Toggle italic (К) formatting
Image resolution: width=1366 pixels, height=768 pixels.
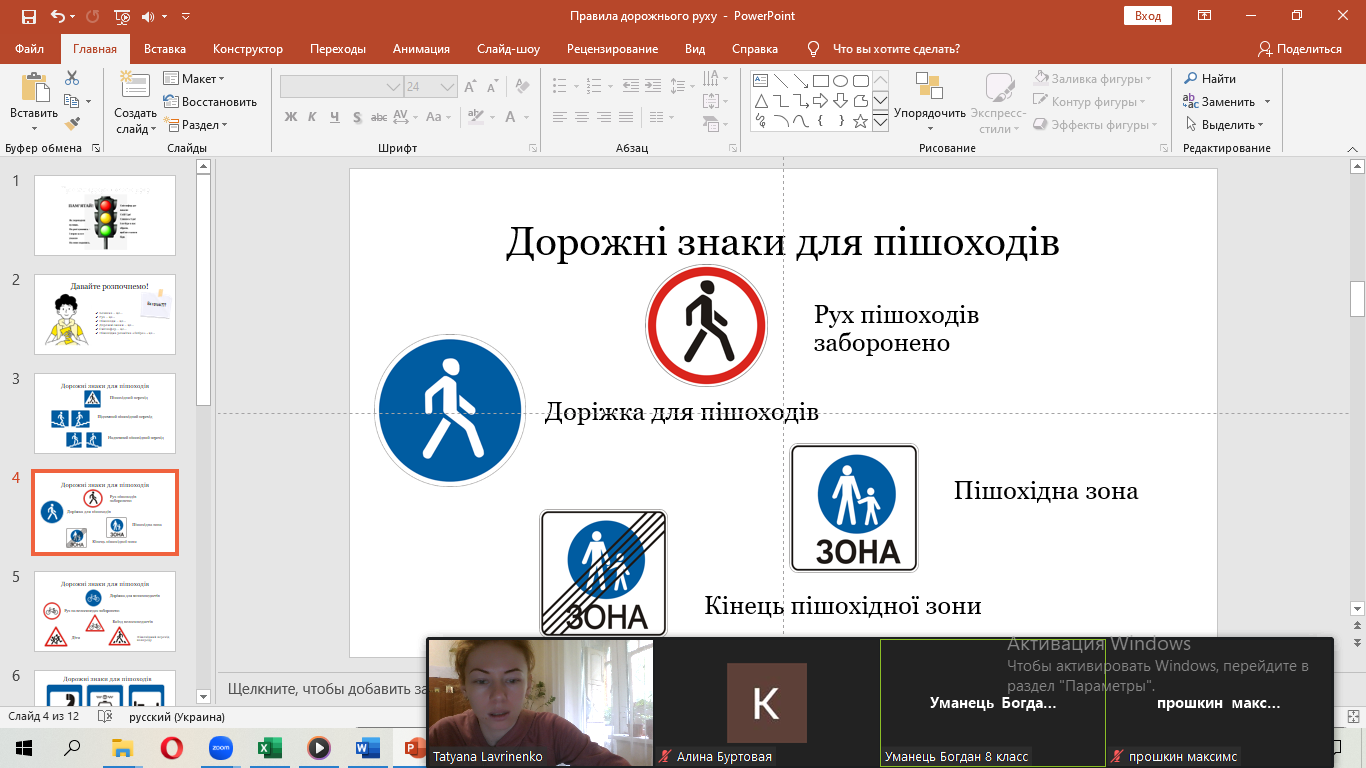pyautogui.click(x=312, y=117)
